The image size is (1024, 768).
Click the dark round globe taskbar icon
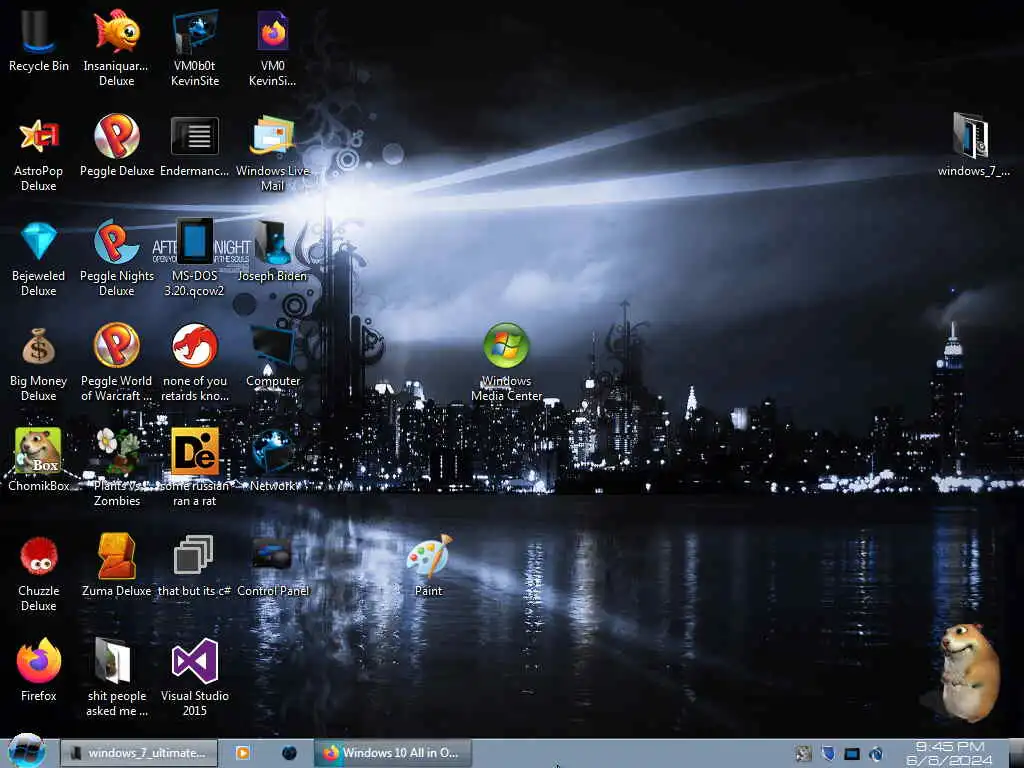click(x=289, y=753)
